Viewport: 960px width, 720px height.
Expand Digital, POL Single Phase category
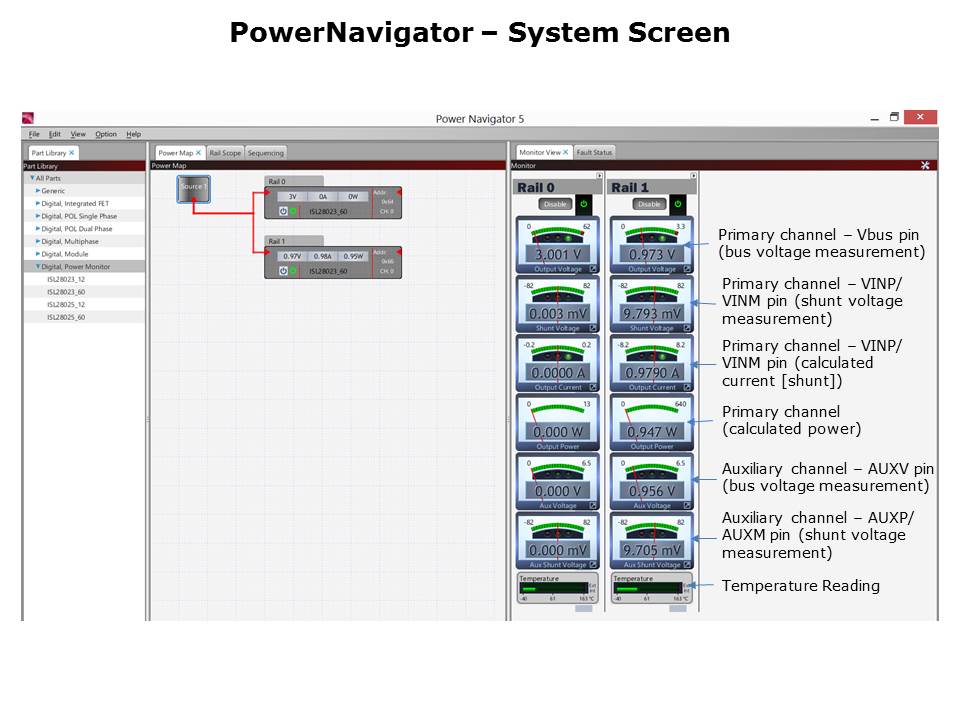(38, 216)
